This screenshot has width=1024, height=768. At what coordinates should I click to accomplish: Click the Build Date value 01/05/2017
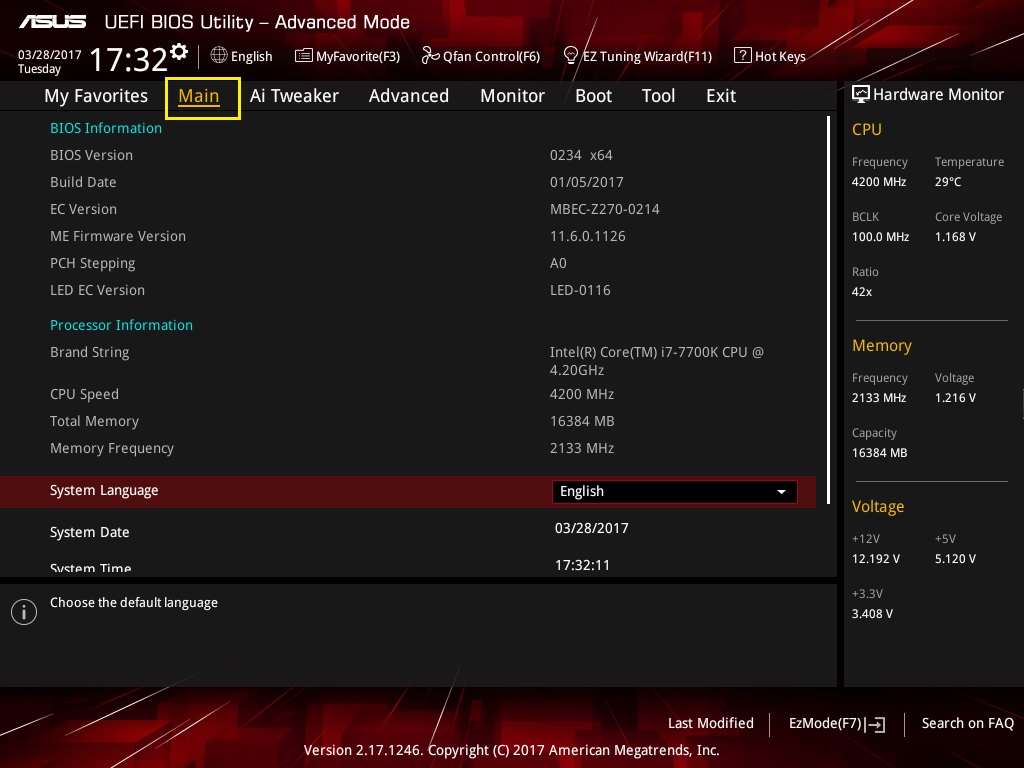pos(586,182)
